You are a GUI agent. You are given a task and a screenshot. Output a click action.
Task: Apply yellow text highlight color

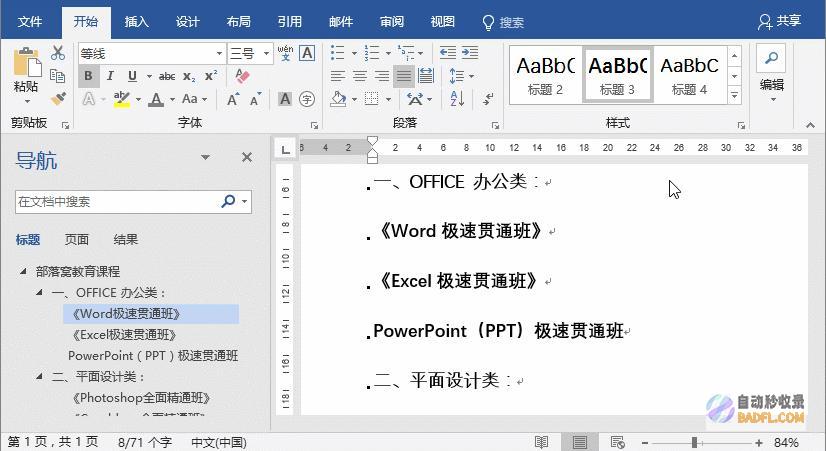pos(122,99)
